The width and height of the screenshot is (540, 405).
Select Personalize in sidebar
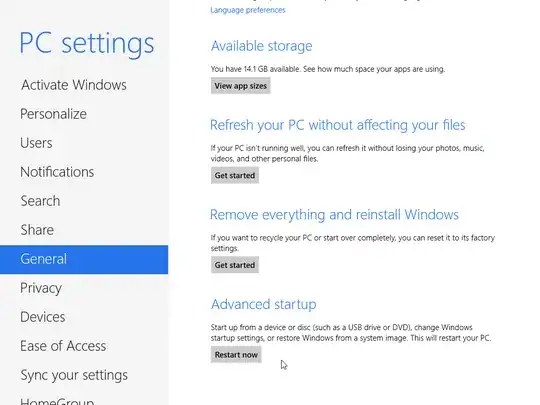[53, 114]
